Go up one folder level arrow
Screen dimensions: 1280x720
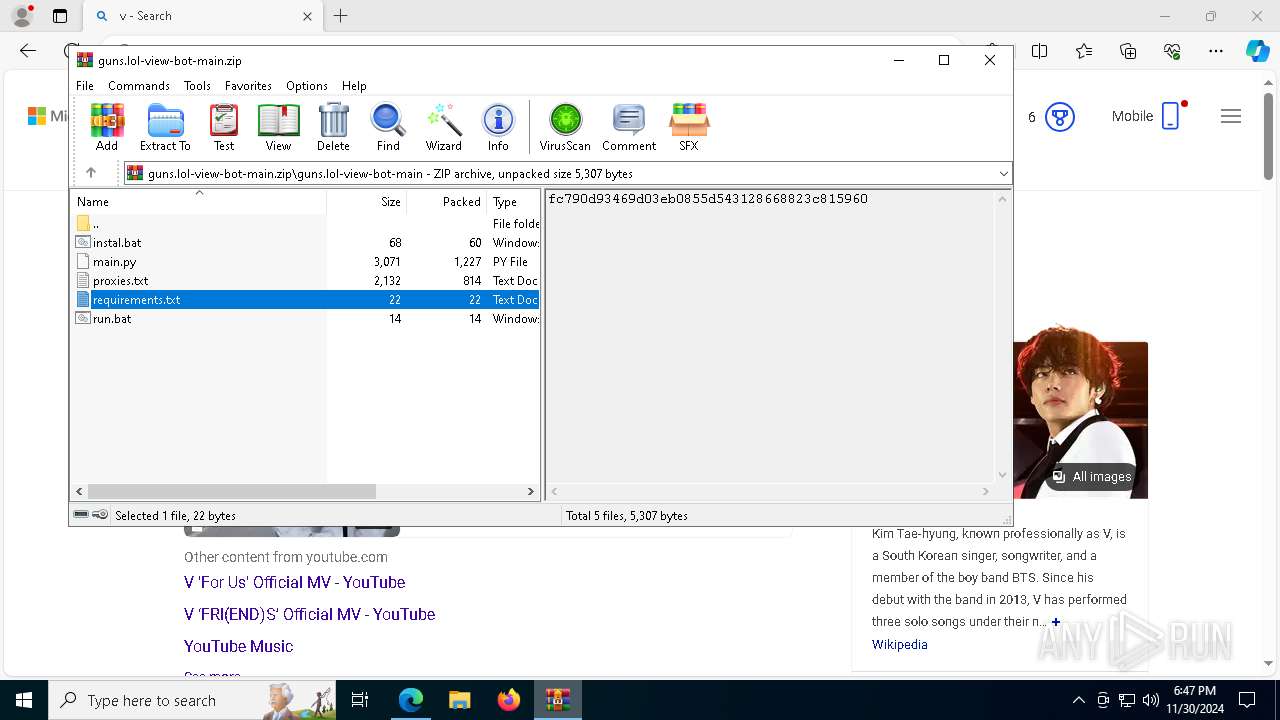pos(90,173)
